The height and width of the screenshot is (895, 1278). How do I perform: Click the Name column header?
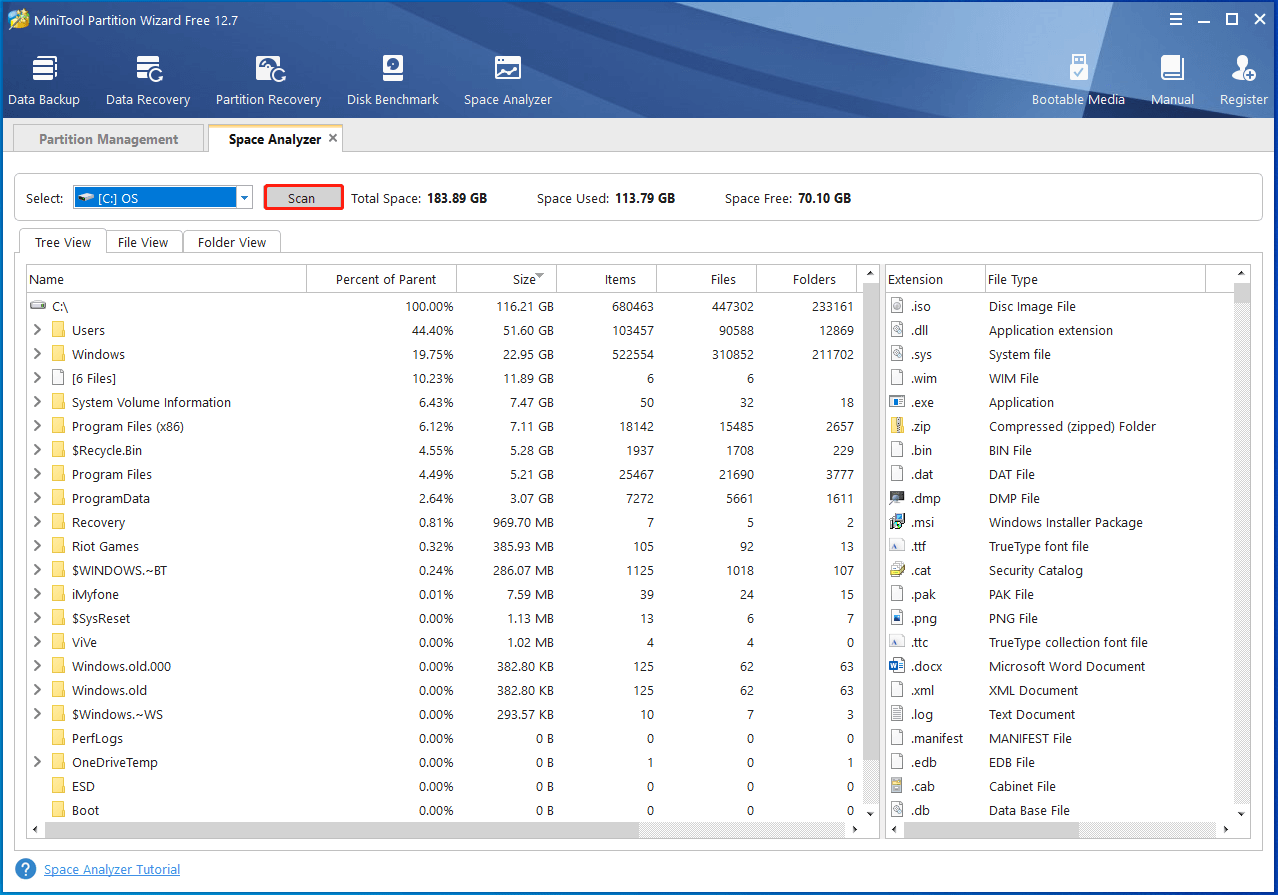(x=167, y=280)
